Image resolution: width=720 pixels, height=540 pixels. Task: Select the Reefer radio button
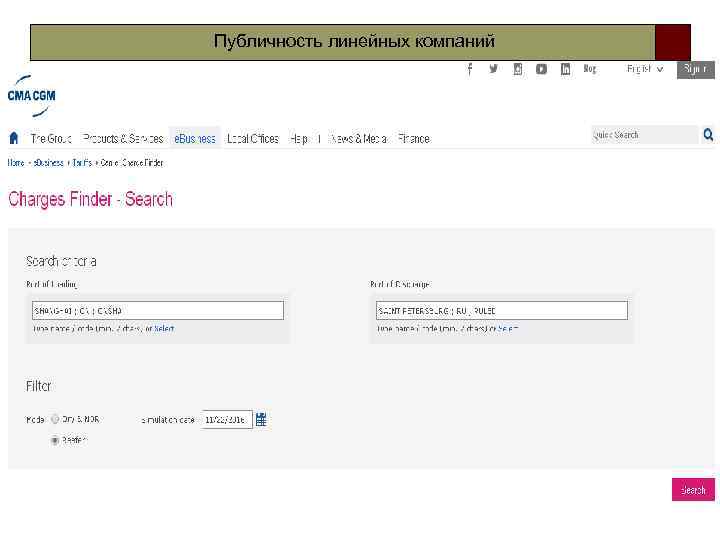pyautogui.click(x=55, y=440)
